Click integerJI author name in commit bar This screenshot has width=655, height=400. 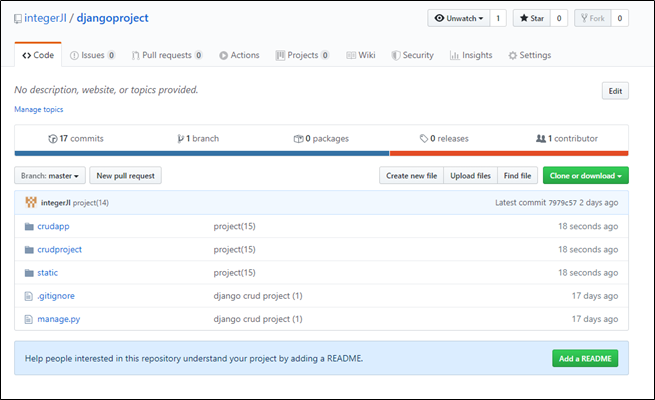tap(56, 203)
